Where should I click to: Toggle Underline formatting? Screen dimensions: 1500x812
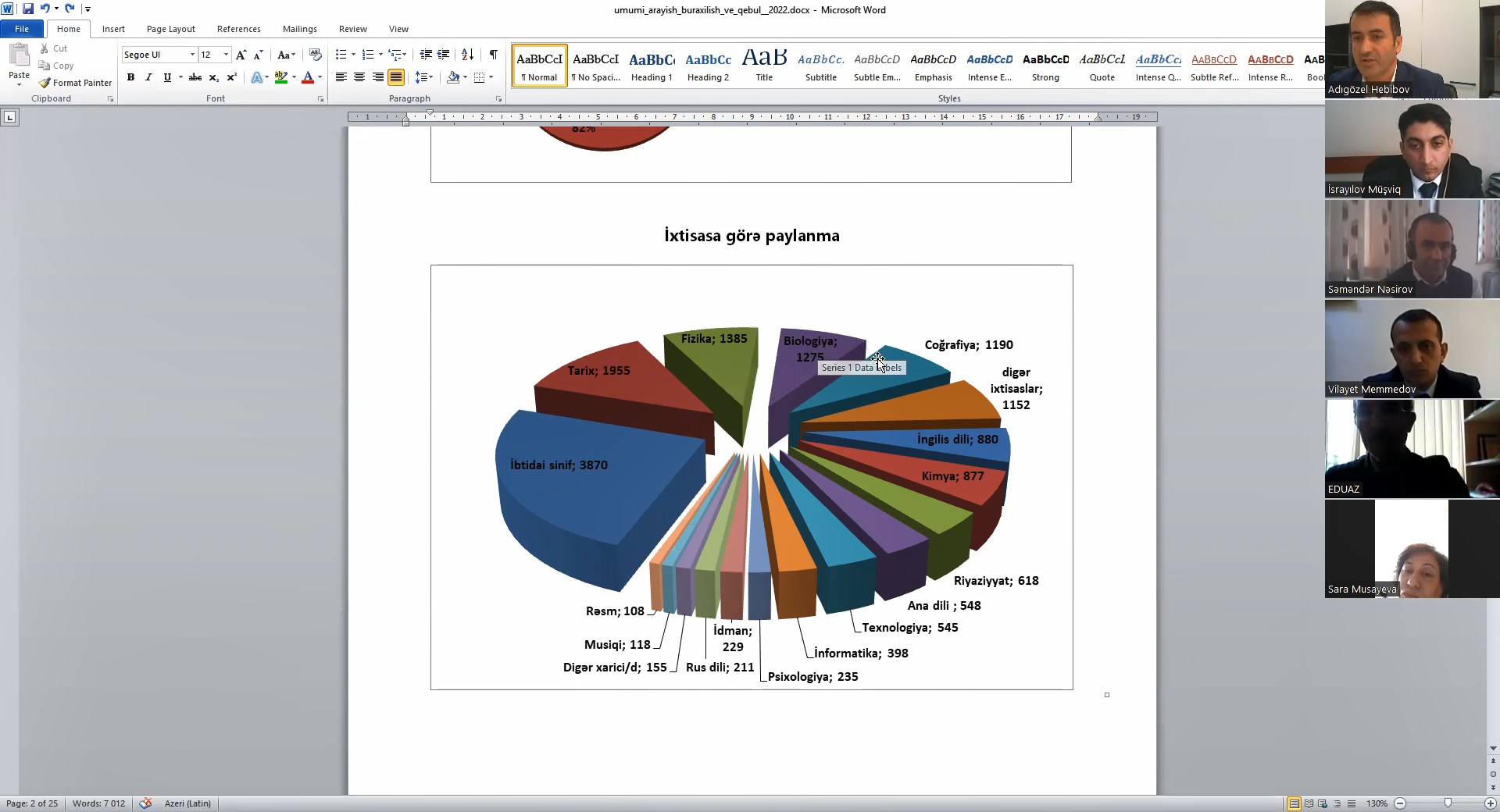click(166, 77)
